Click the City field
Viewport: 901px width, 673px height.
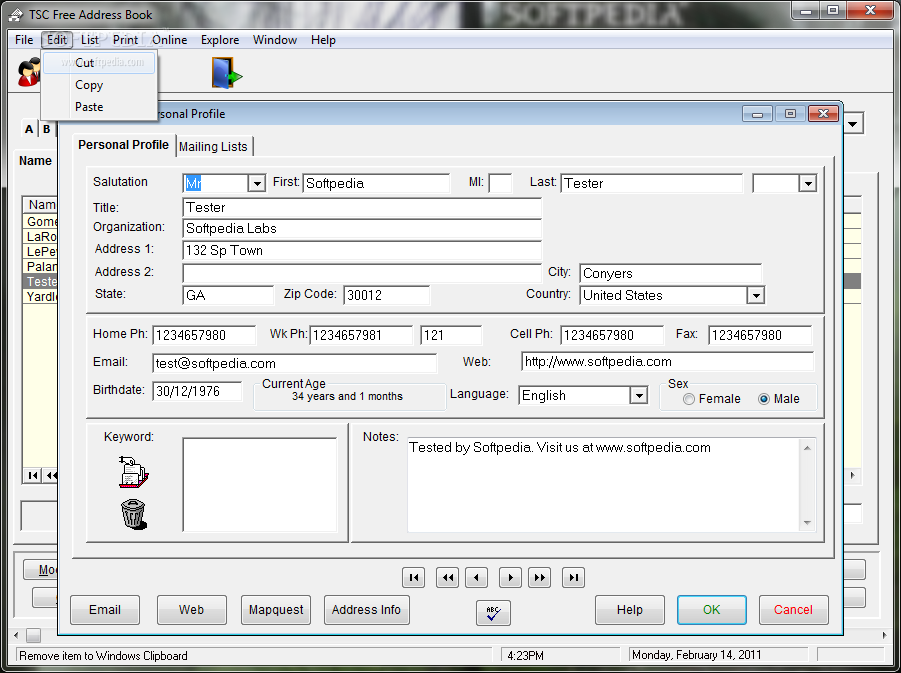(x=671, y=274)
